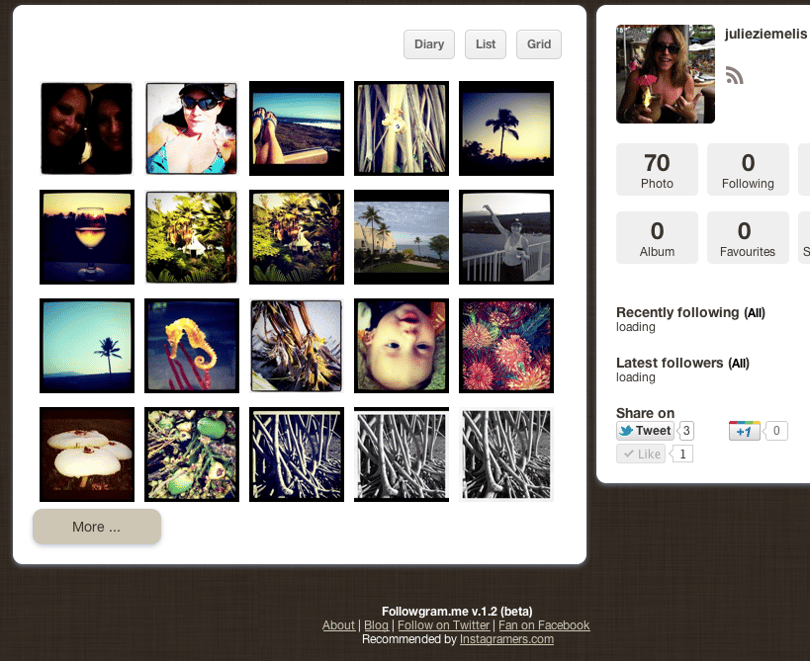The image size is (810, 661).
Task: Open julieziemelis profile picture
Action: click(x=665, y=74)
